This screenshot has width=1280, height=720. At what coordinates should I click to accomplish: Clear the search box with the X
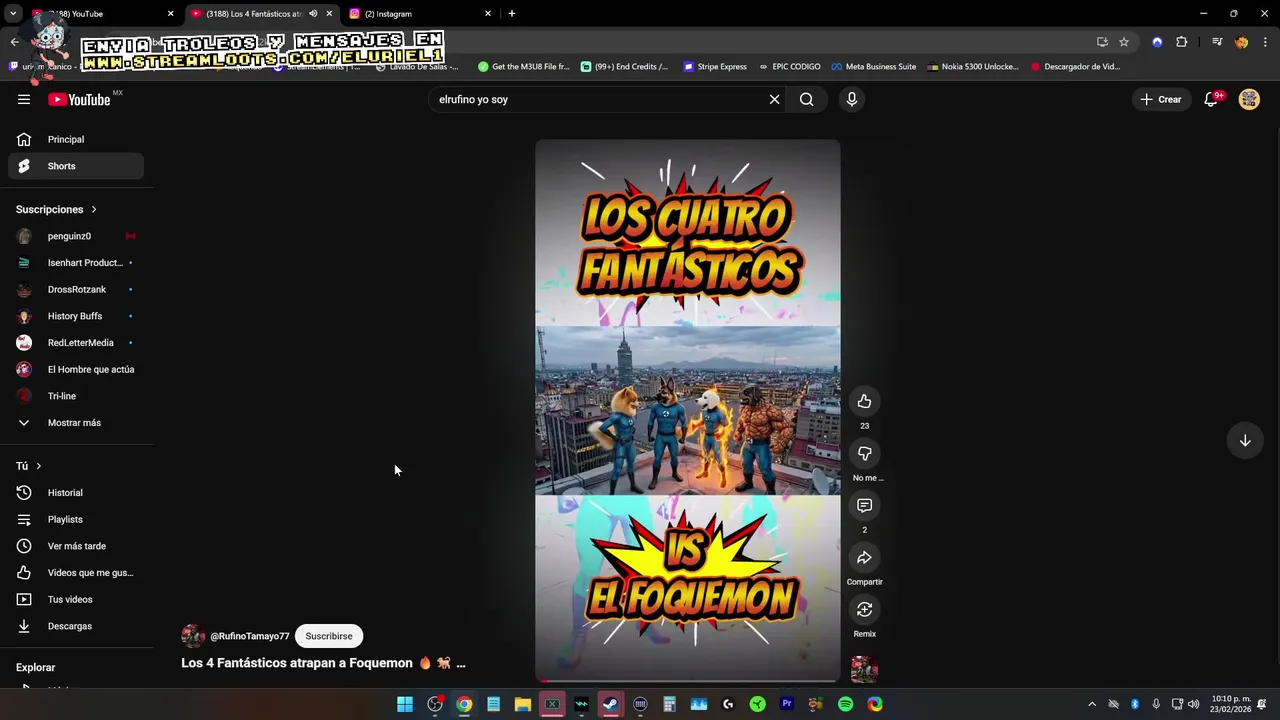pyautogui.click(x=774, y=99)
